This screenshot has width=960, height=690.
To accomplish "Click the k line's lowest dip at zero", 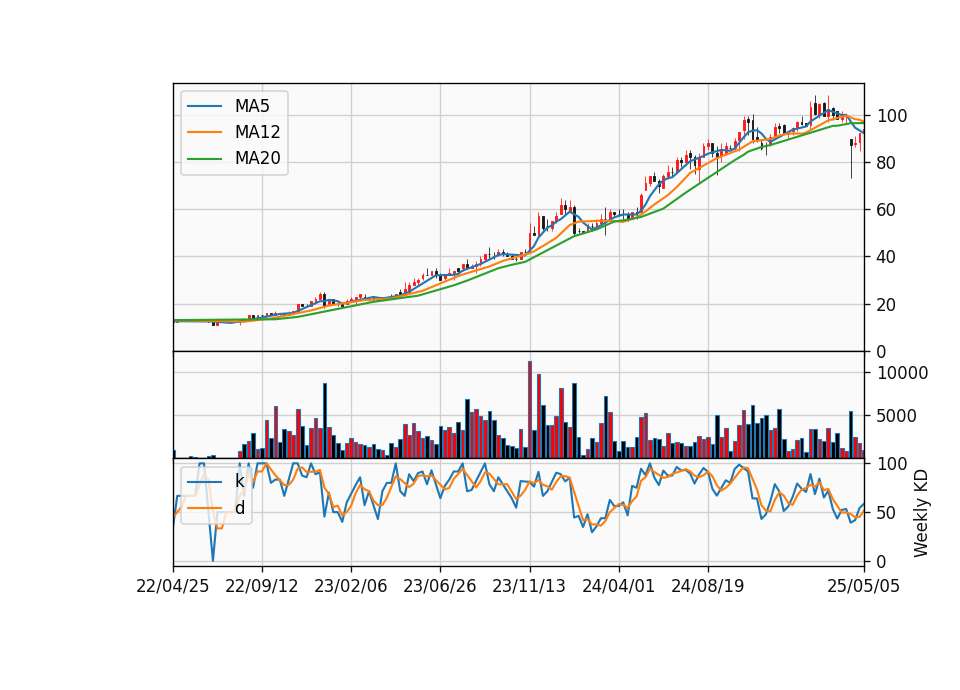I will click(x=213, y=558).
